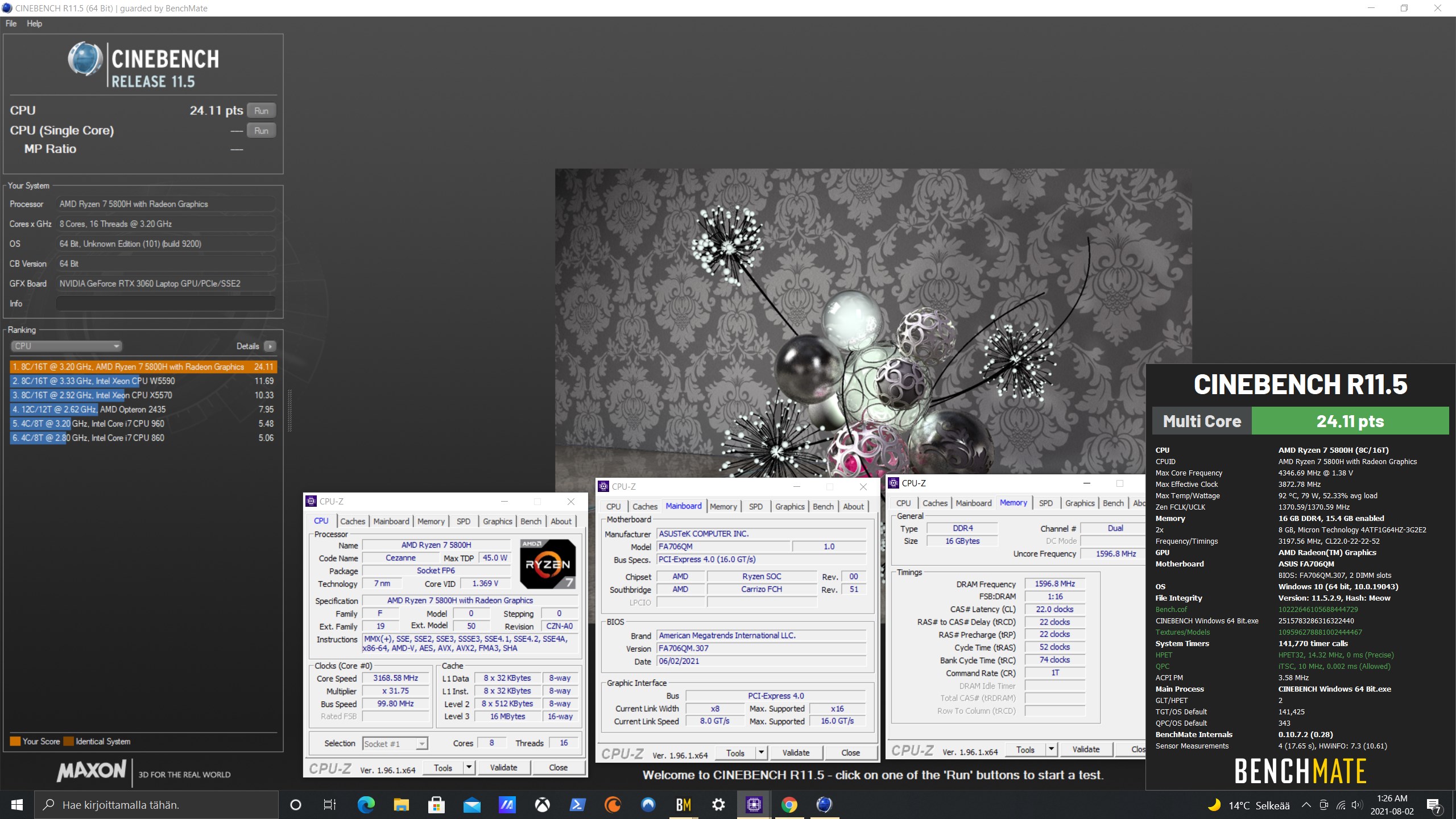Open About tab in left CPU-Z window
The height and width of the screenshot is (819, 1456).
coord(561,521)
